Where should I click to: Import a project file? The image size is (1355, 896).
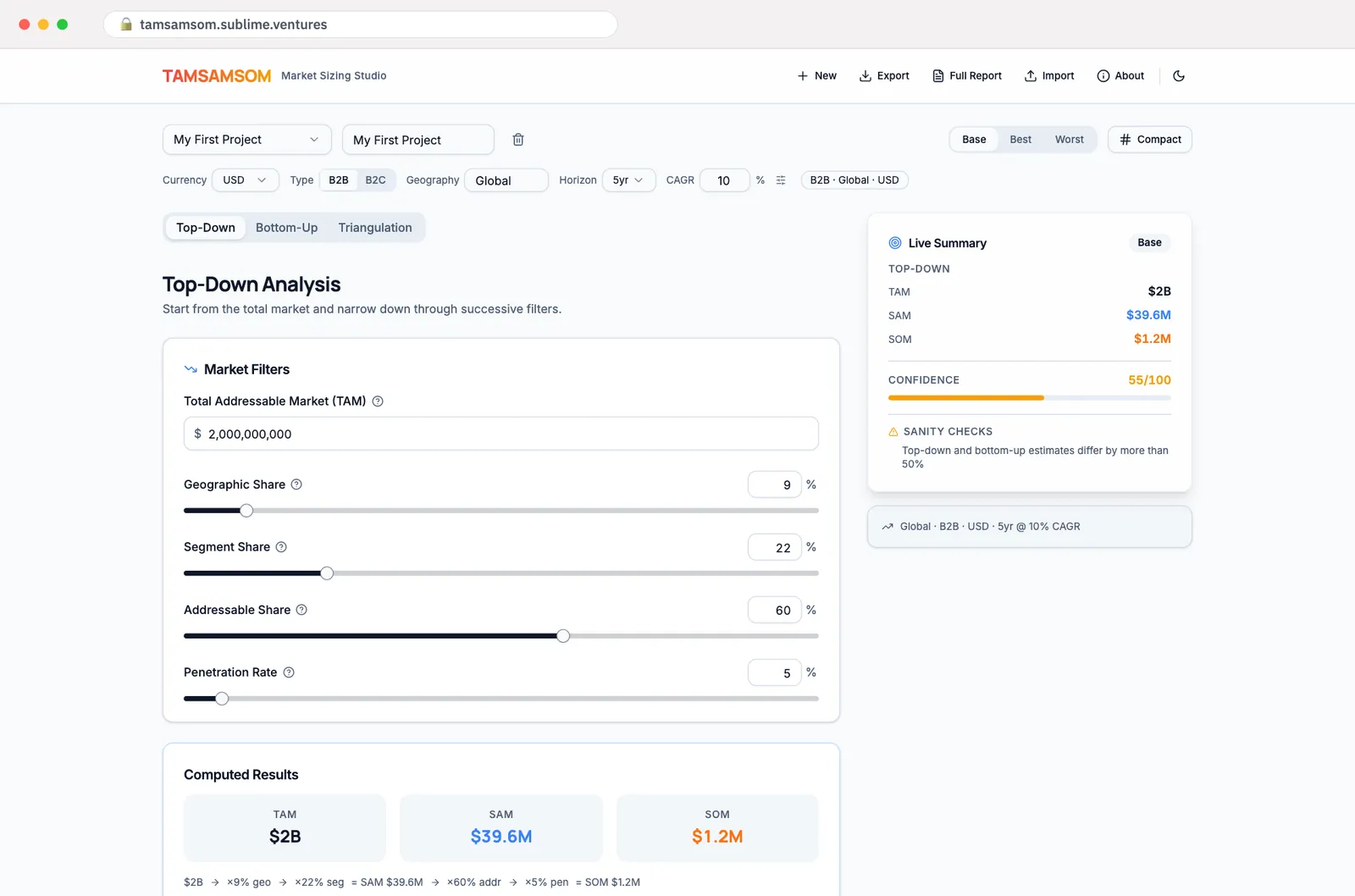pyautogui.click(x=1049, y=76)
